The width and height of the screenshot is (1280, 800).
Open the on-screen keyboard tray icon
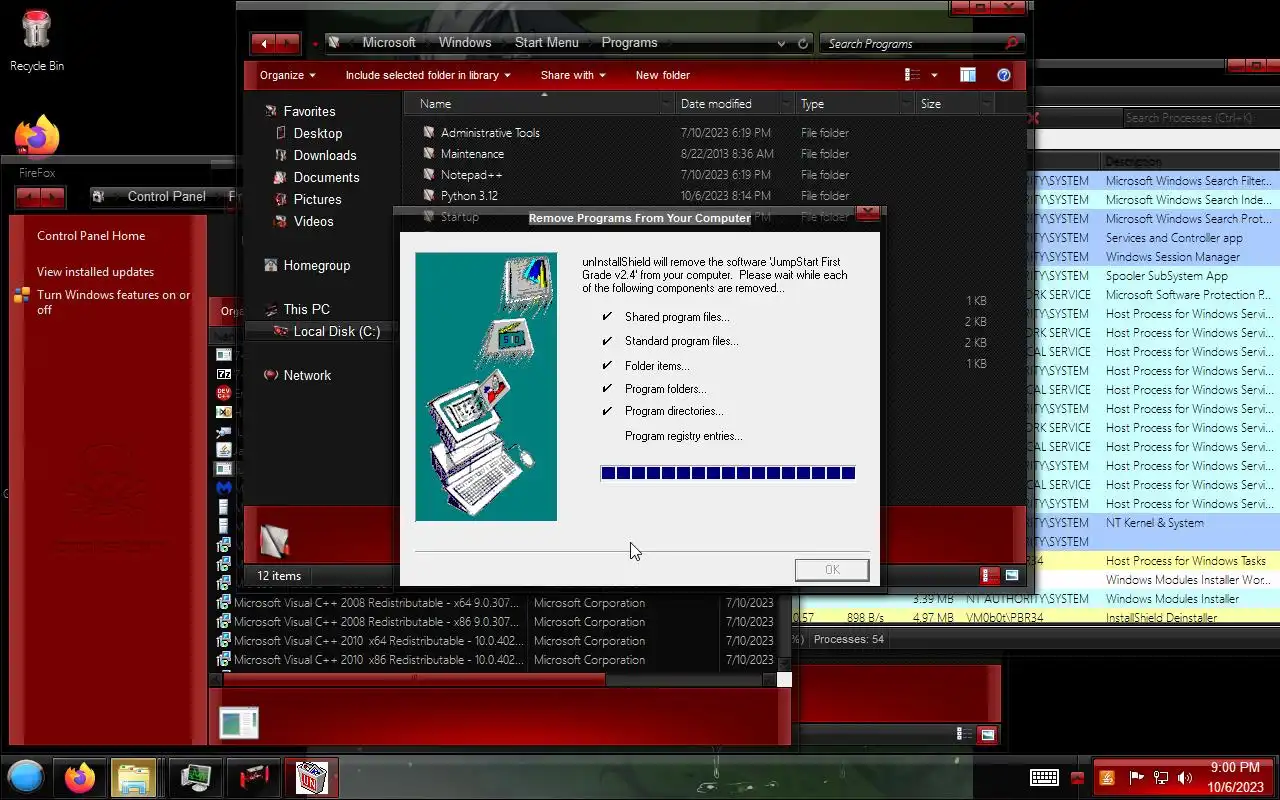tap(1045, 777)
